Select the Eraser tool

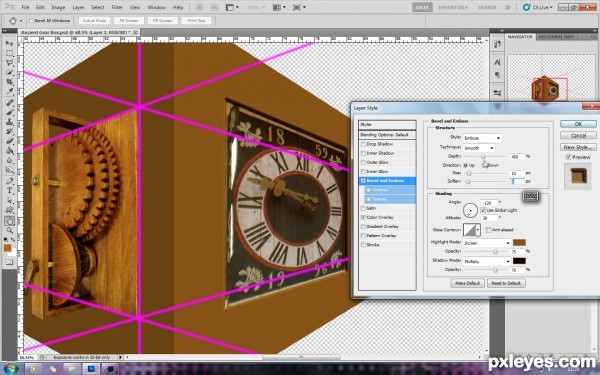coord(9,141)
